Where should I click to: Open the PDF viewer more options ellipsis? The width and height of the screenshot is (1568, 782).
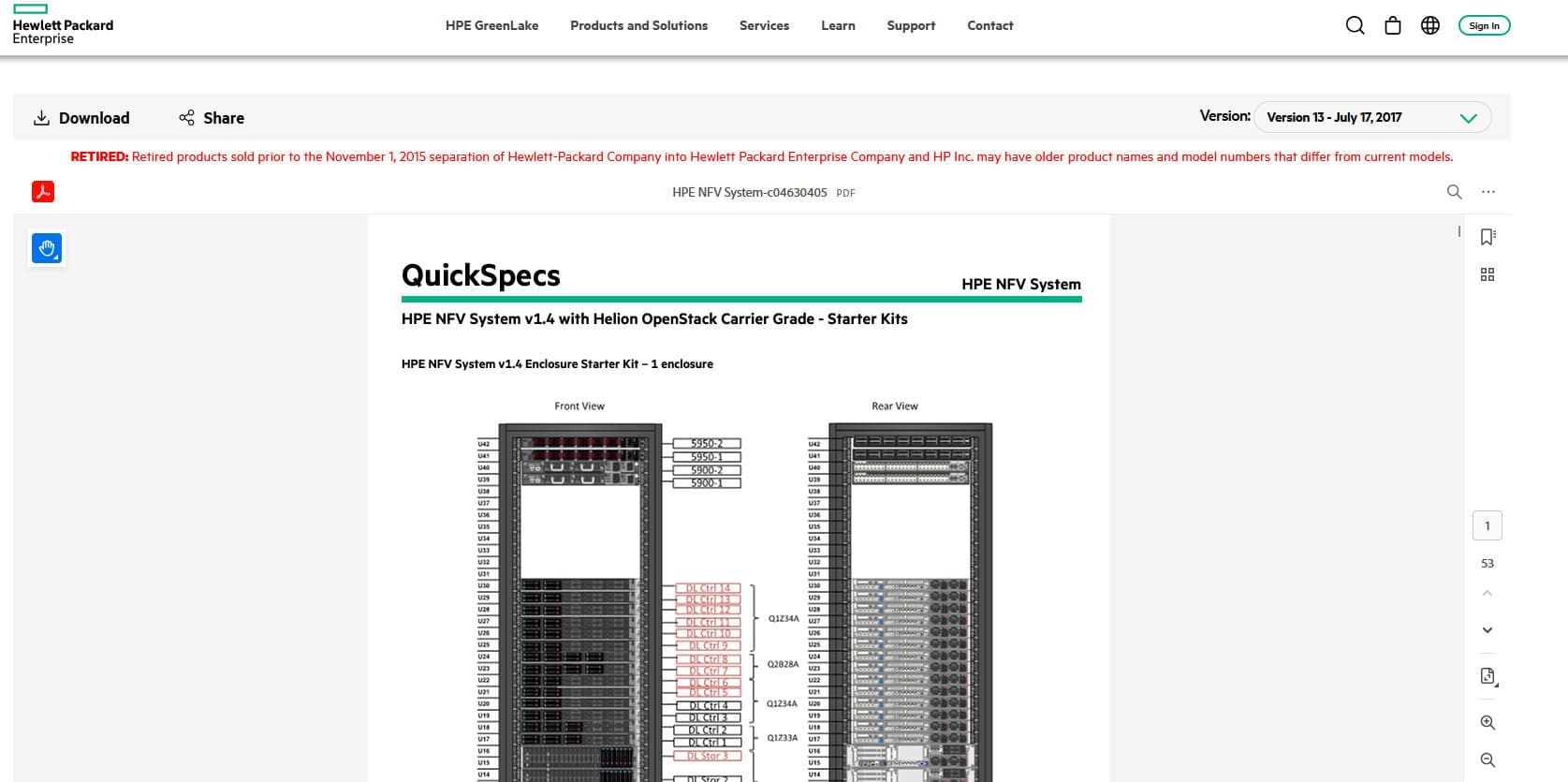(1488, 192)
